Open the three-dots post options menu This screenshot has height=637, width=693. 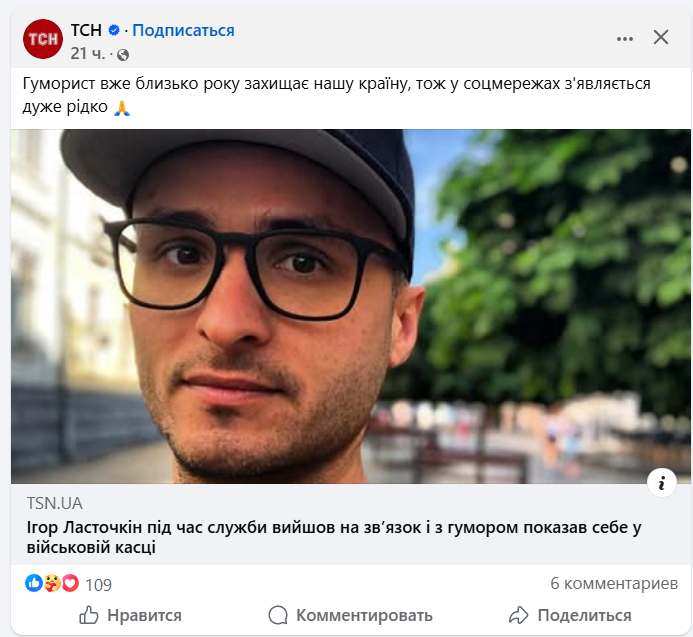[x=624, y=39]
